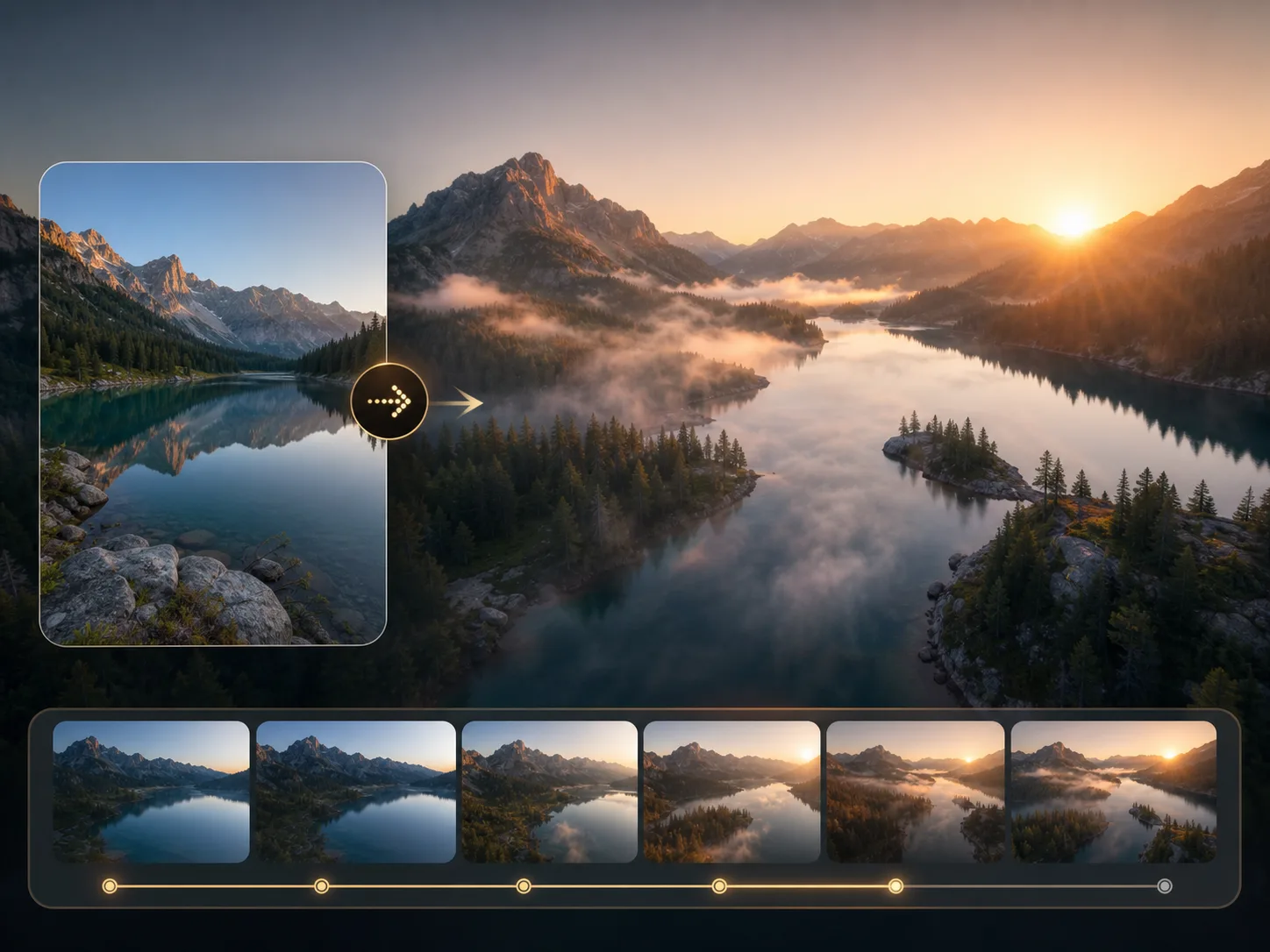
Task: Click the second timeline marker dot
Action: click(x=322, y=886)
